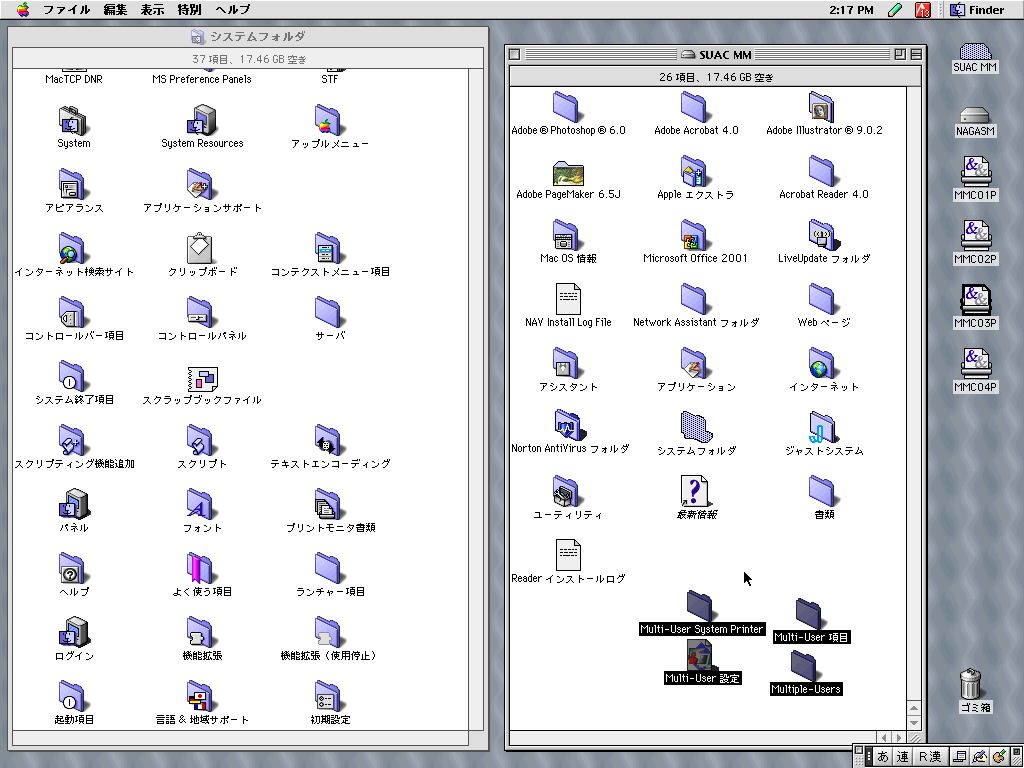Select the 初期設定 folder icon
Image resolution: width=1024 pixels, height=768 pixels.
click(x=328, y=697)
